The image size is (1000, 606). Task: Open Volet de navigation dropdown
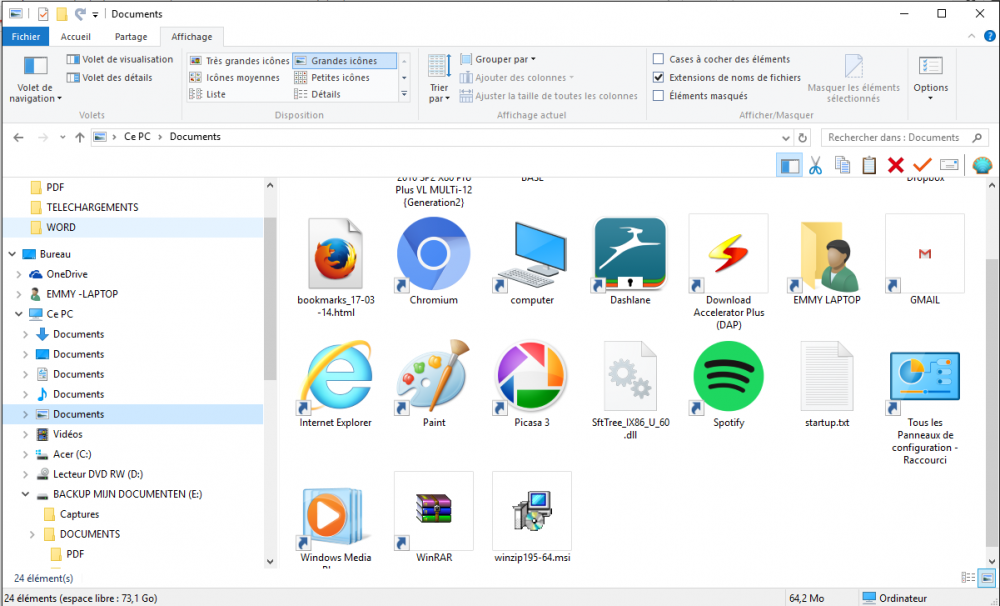35,79
